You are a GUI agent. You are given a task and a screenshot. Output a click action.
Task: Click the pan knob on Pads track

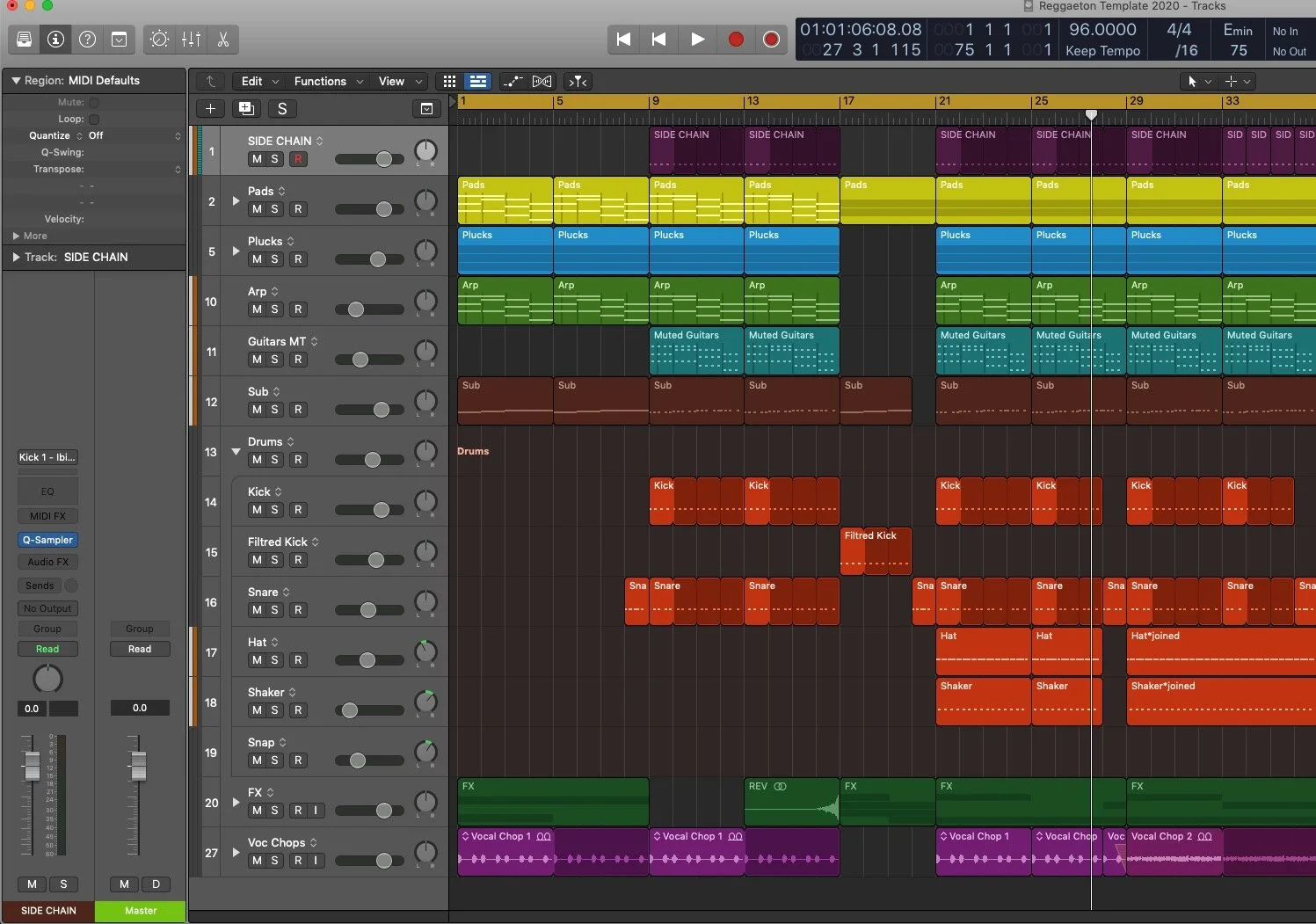[x=425, y=201]
